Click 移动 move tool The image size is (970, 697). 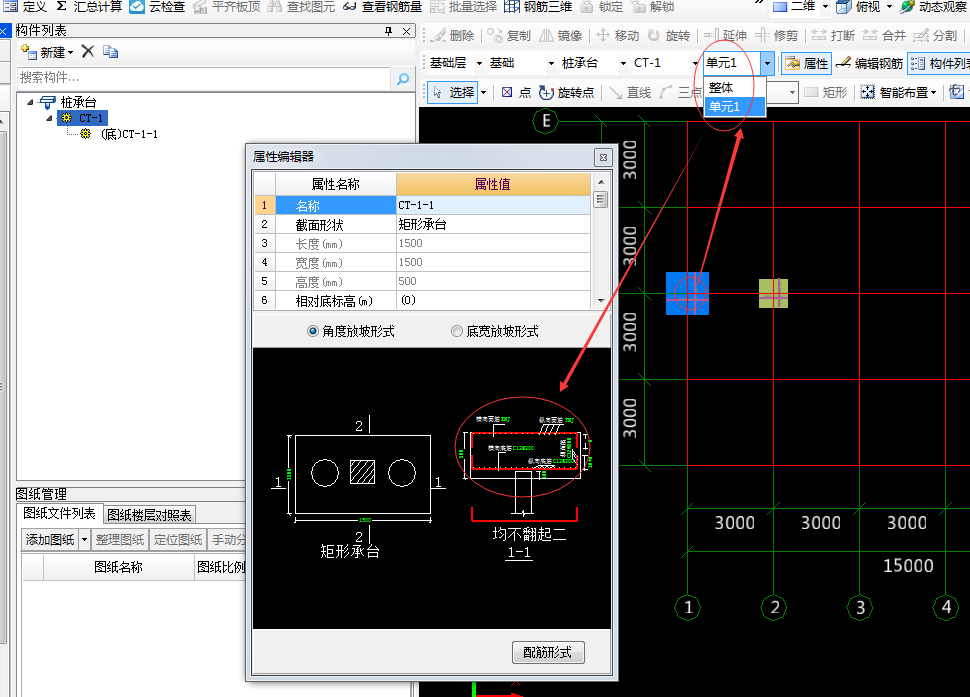coord(617,36)
